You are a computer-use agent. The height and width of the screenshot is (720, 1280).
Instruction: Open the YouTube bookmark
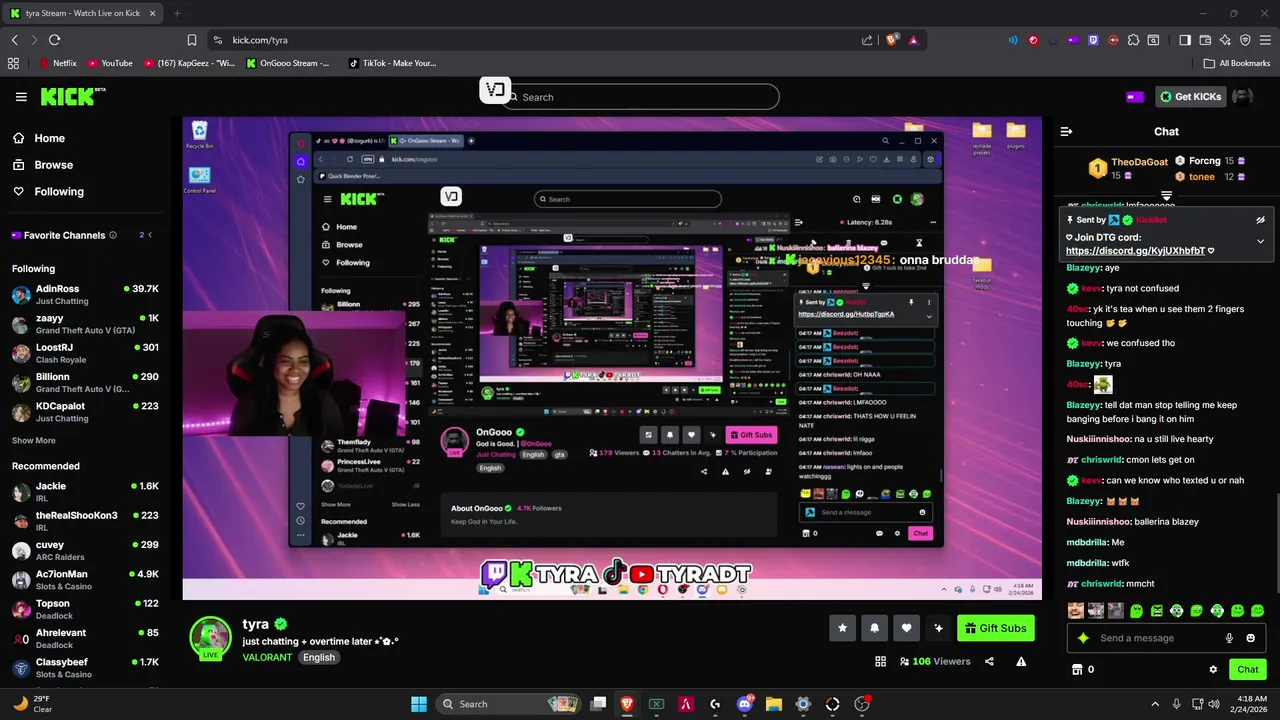110,63
